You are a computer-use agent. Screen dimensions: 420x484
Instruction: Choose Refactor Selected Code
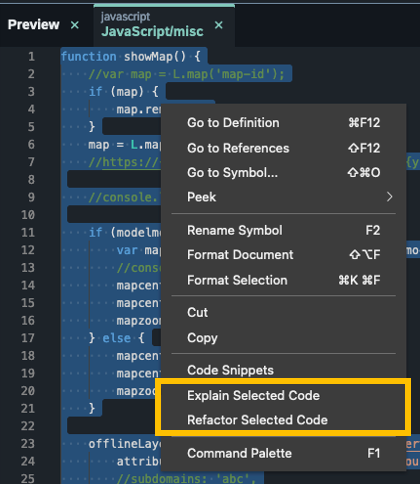(x=283, y=420)
